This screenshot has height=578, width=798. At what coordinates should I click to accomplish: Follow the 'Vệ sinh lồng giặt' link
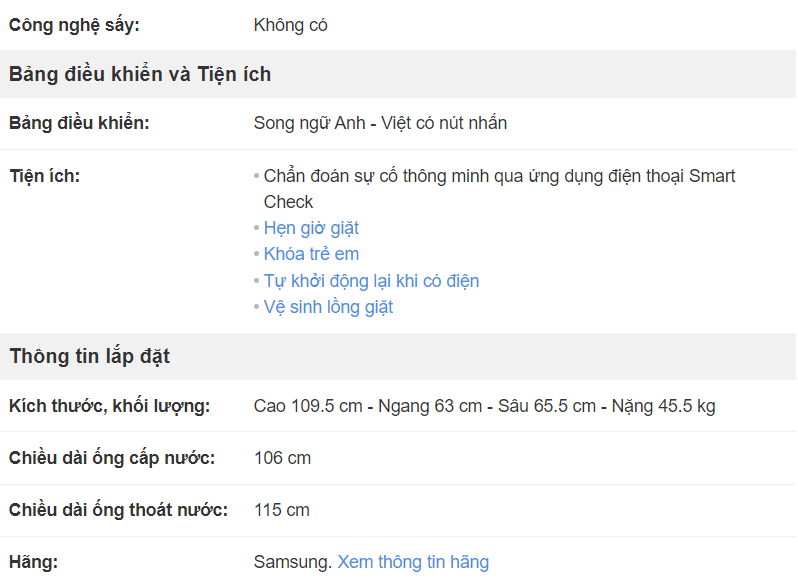pos(328,307)
